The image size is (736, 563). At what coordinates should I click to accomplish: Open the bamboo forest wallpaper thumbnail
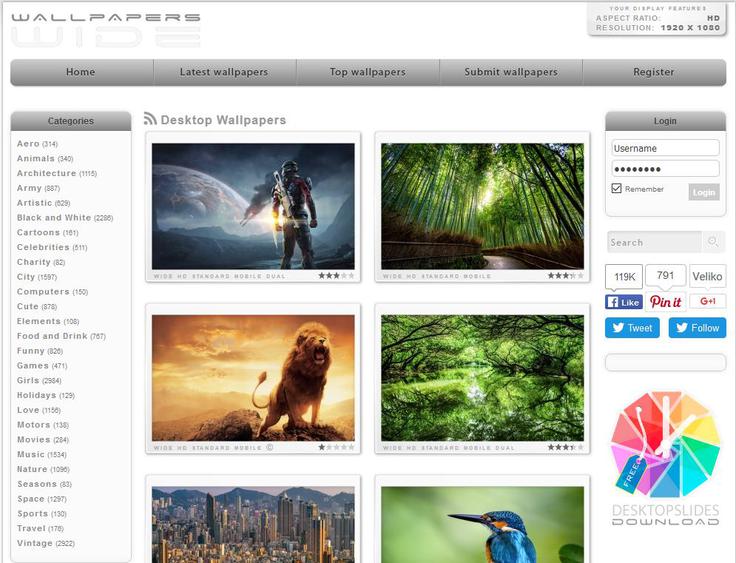483,206
